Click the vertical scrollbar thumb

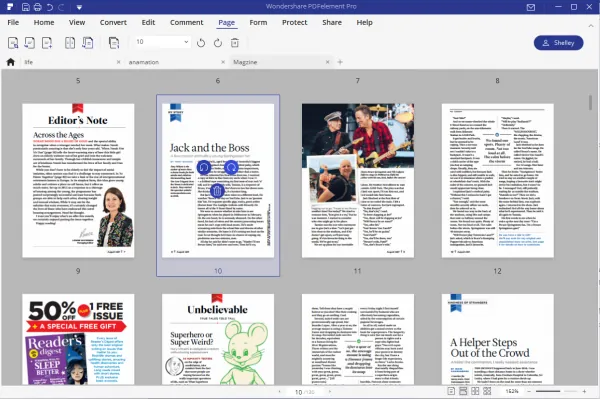click(590, 103)
